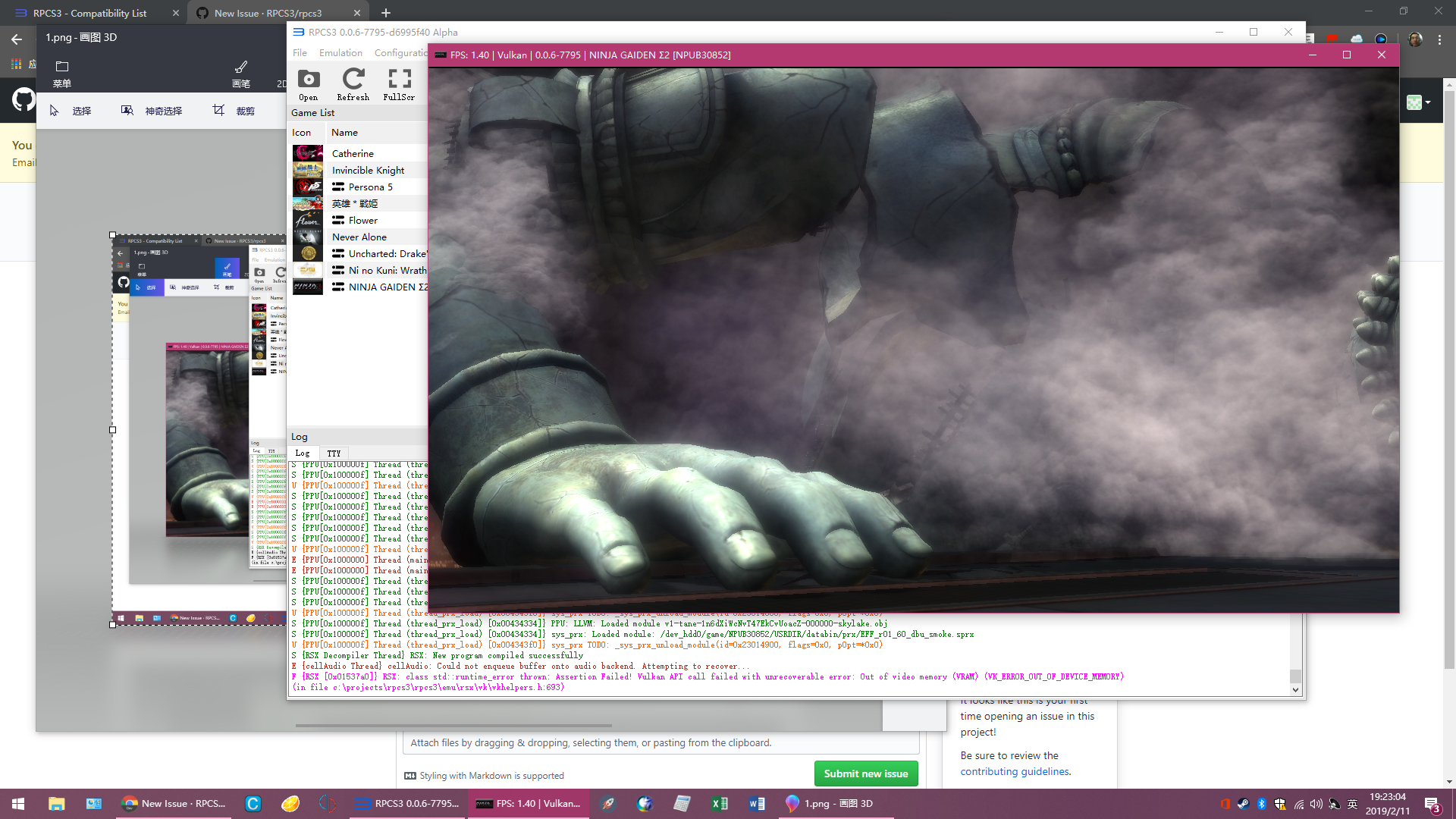Click the Refresh game list icon
1456x819 pixels.
[x=353, y=84]
